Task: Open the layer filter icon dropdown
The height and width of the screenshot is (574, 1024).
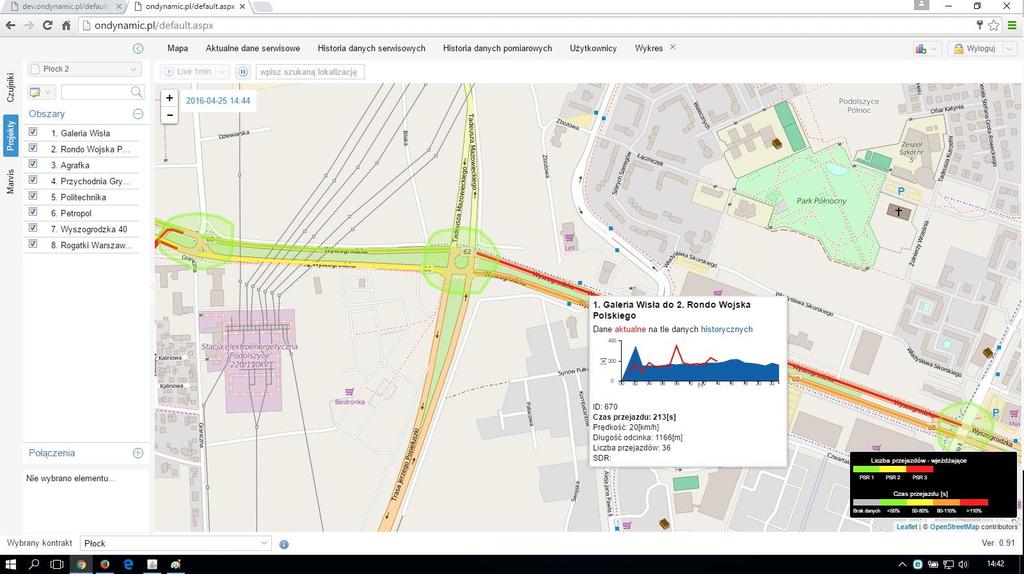Action: (40, 92)
